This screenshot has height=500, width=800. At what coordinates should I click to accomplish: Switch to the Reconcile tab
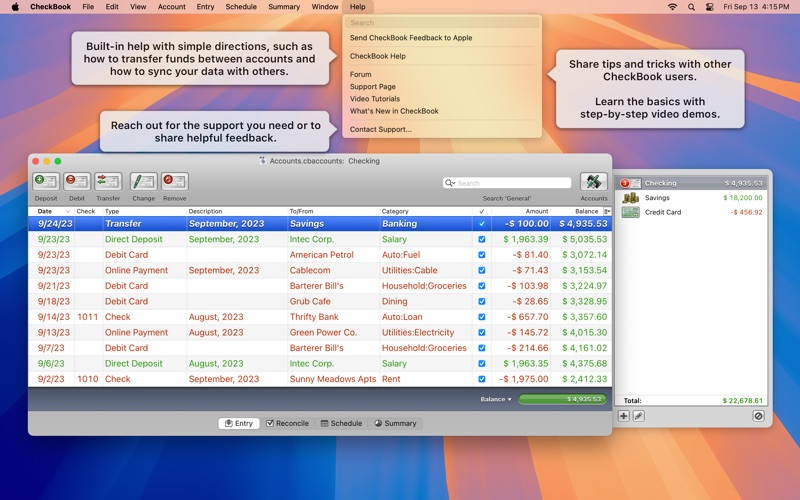pyautogui.click(x=287, y=423)
